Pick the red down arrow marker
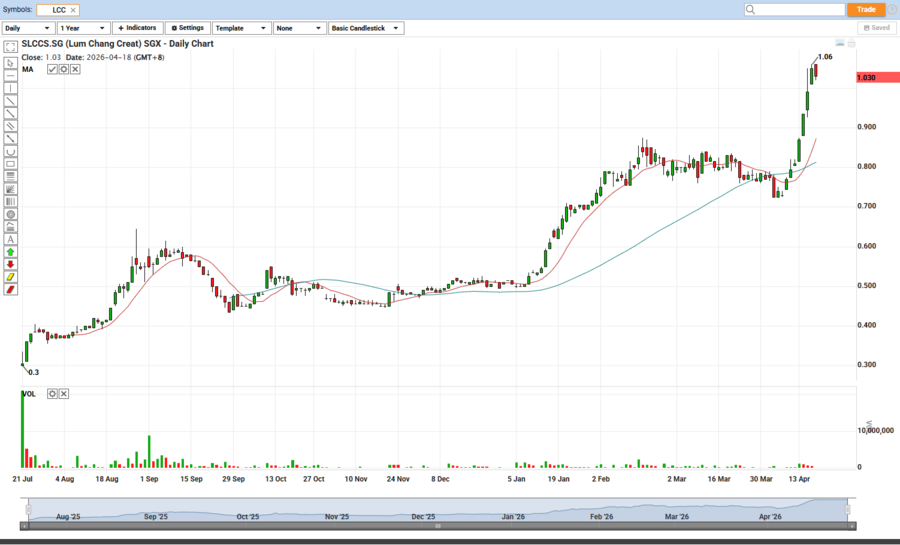Viewport: 900px width, 545px height. (11, 264)
